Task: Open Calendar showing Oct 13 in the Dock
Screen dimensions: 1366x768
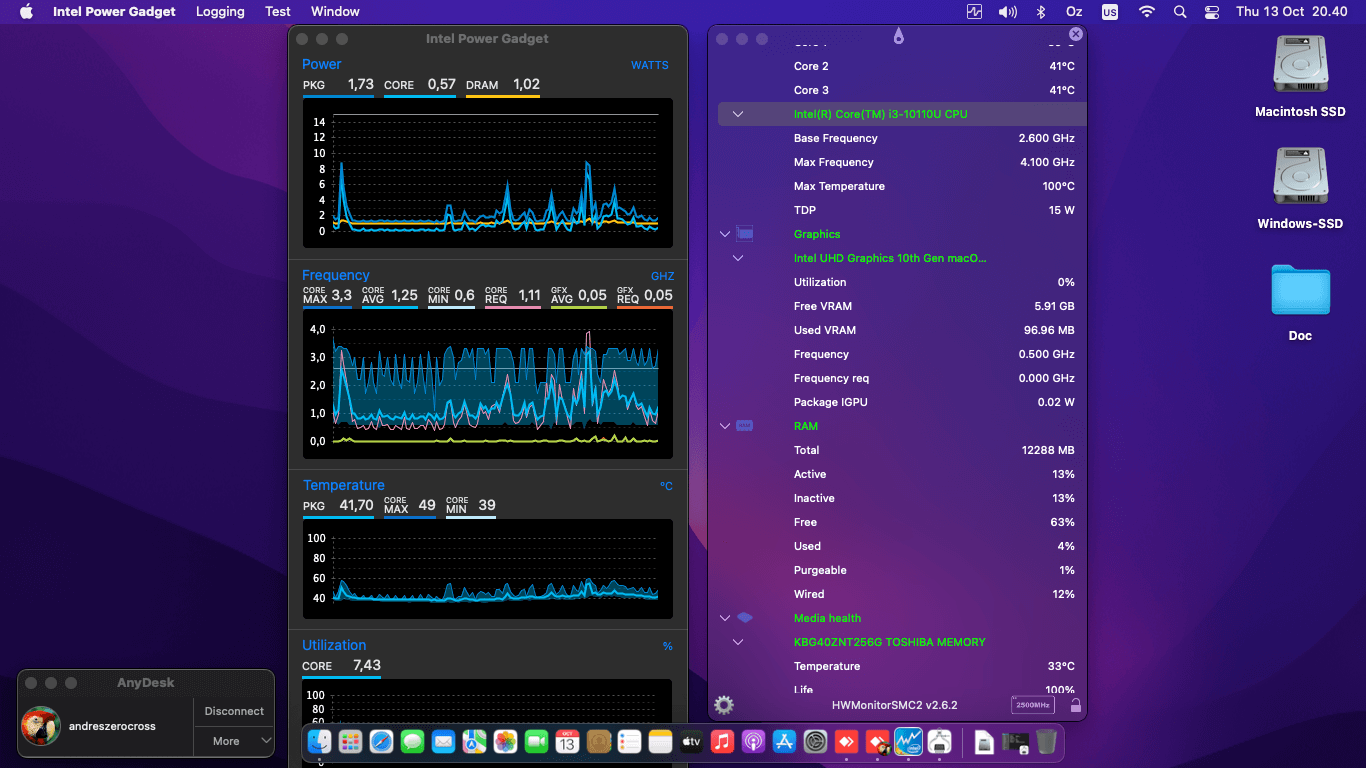Action: [567, 742]
